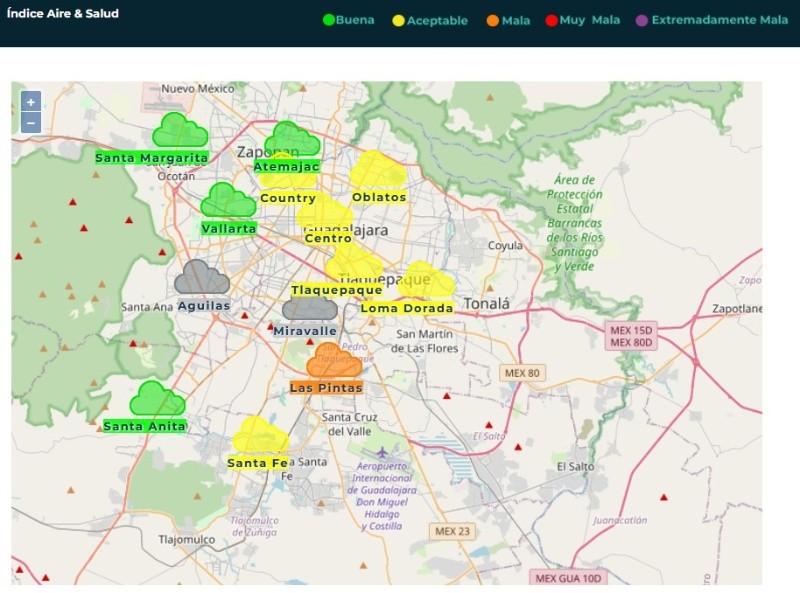Click the Aguilas gray cloud icon
This screenshot has width=800, height=593.
202,278
